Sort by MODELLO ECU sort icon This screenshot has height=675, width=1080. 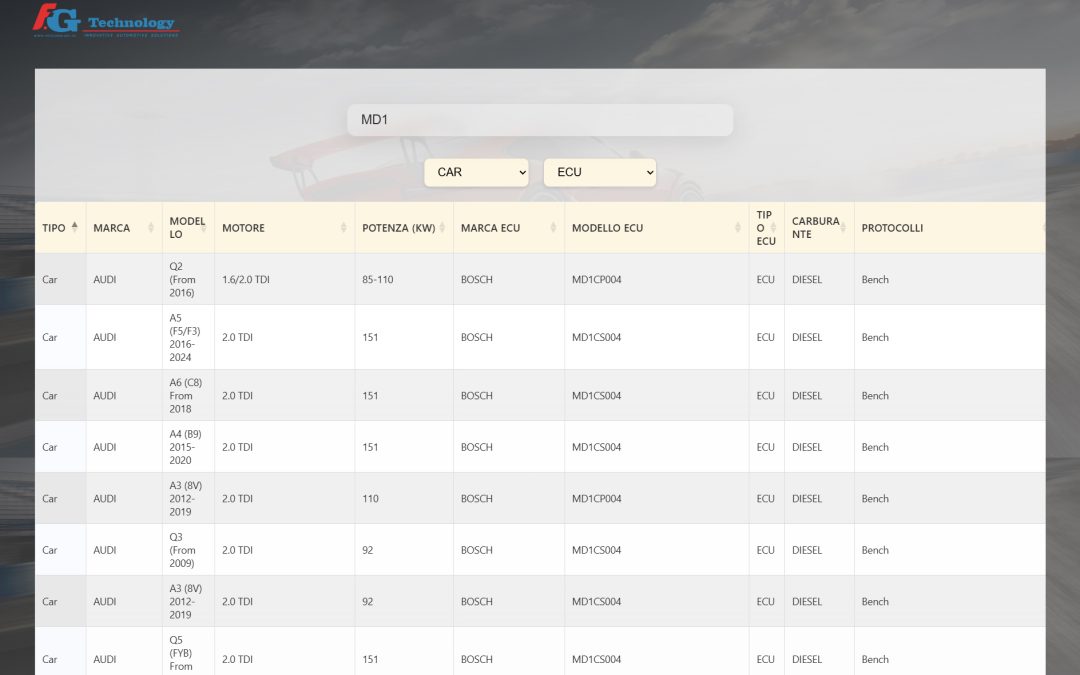(x=738, y=228)
